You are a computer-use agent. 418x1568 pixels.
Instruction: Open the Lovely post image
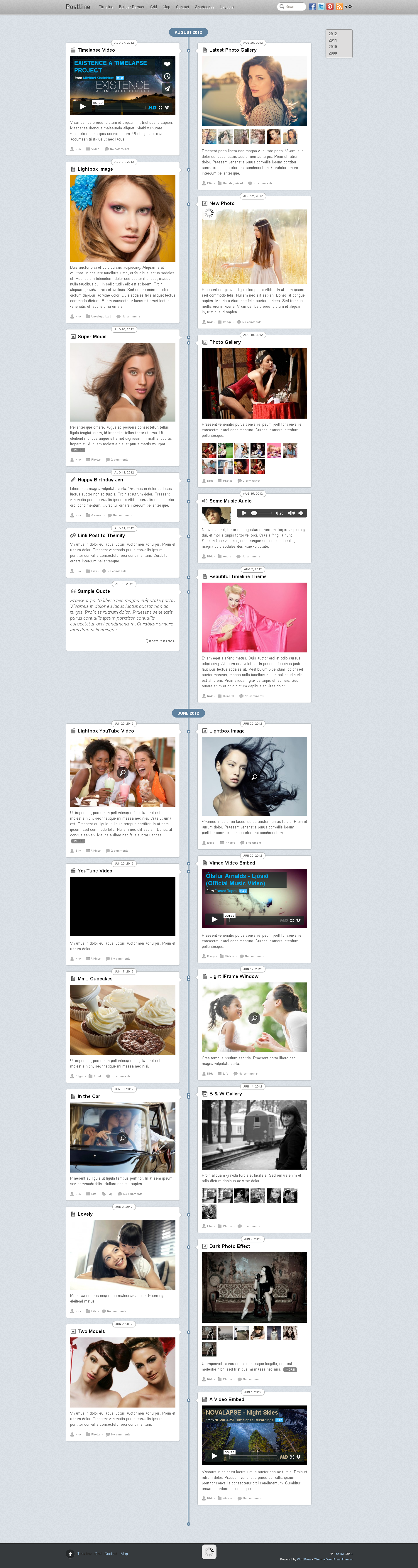tap(122, 1255)
